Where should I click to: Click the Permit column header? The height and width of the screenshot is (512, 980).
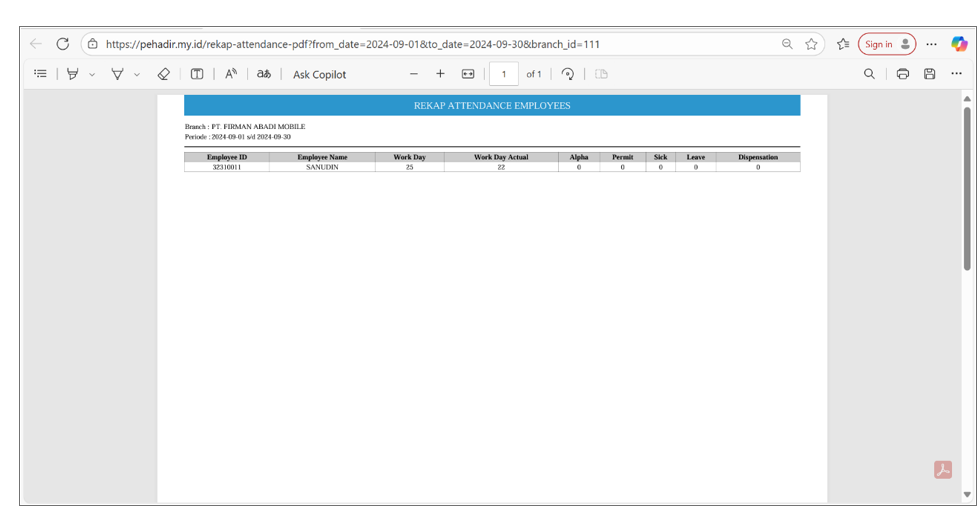(622, 157)
